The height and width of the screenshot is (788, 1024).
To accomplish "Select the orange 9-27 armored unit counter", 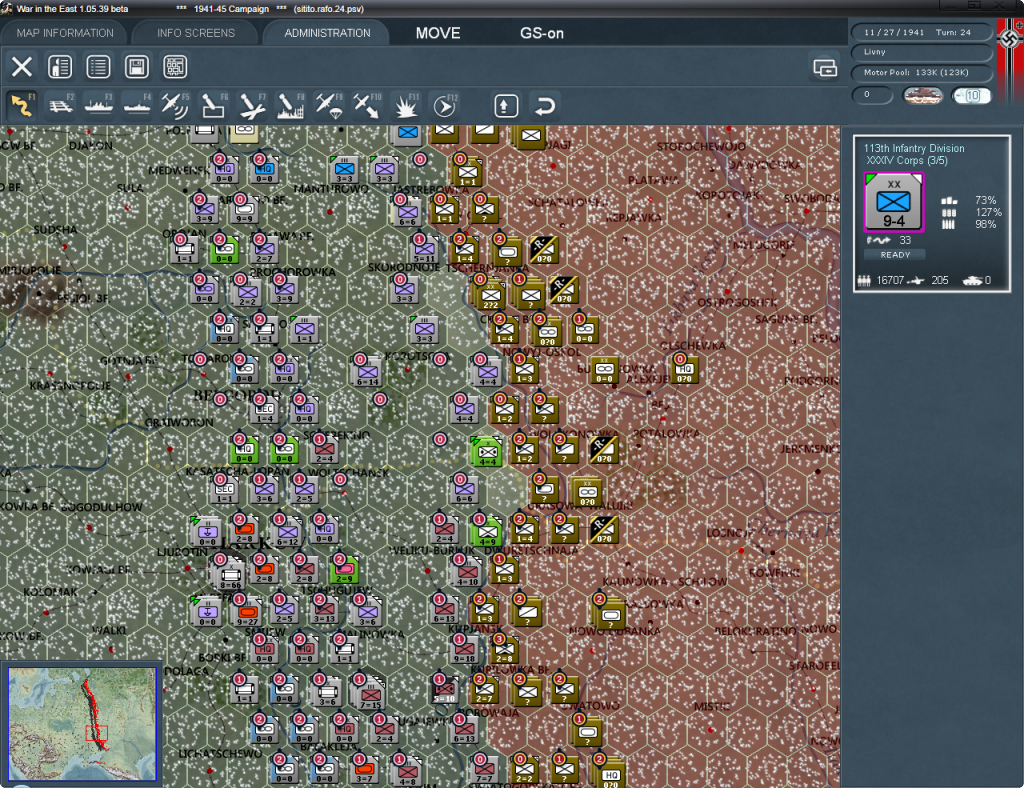I will [248, 613].
